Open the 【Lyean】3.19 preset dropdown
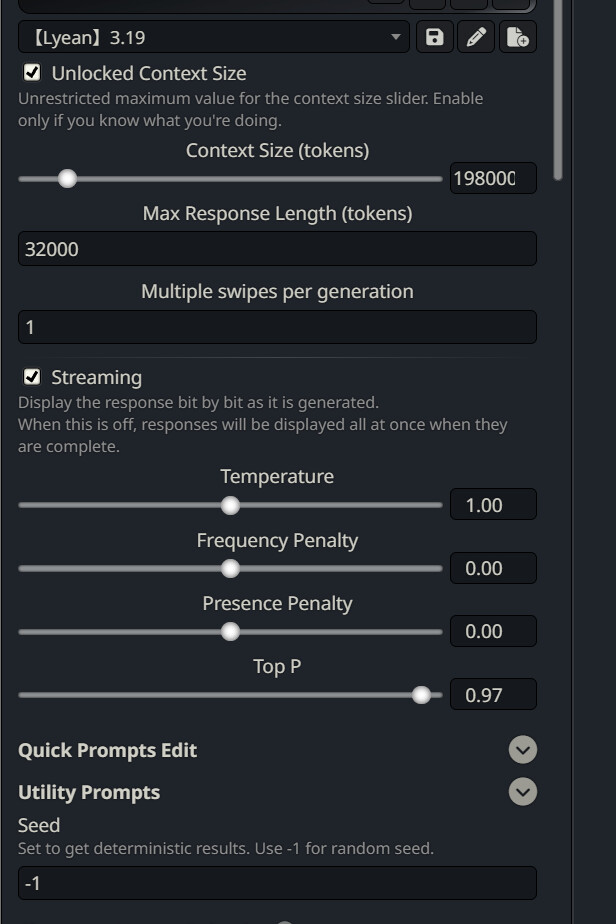616x924 pixels. point(213,38)
